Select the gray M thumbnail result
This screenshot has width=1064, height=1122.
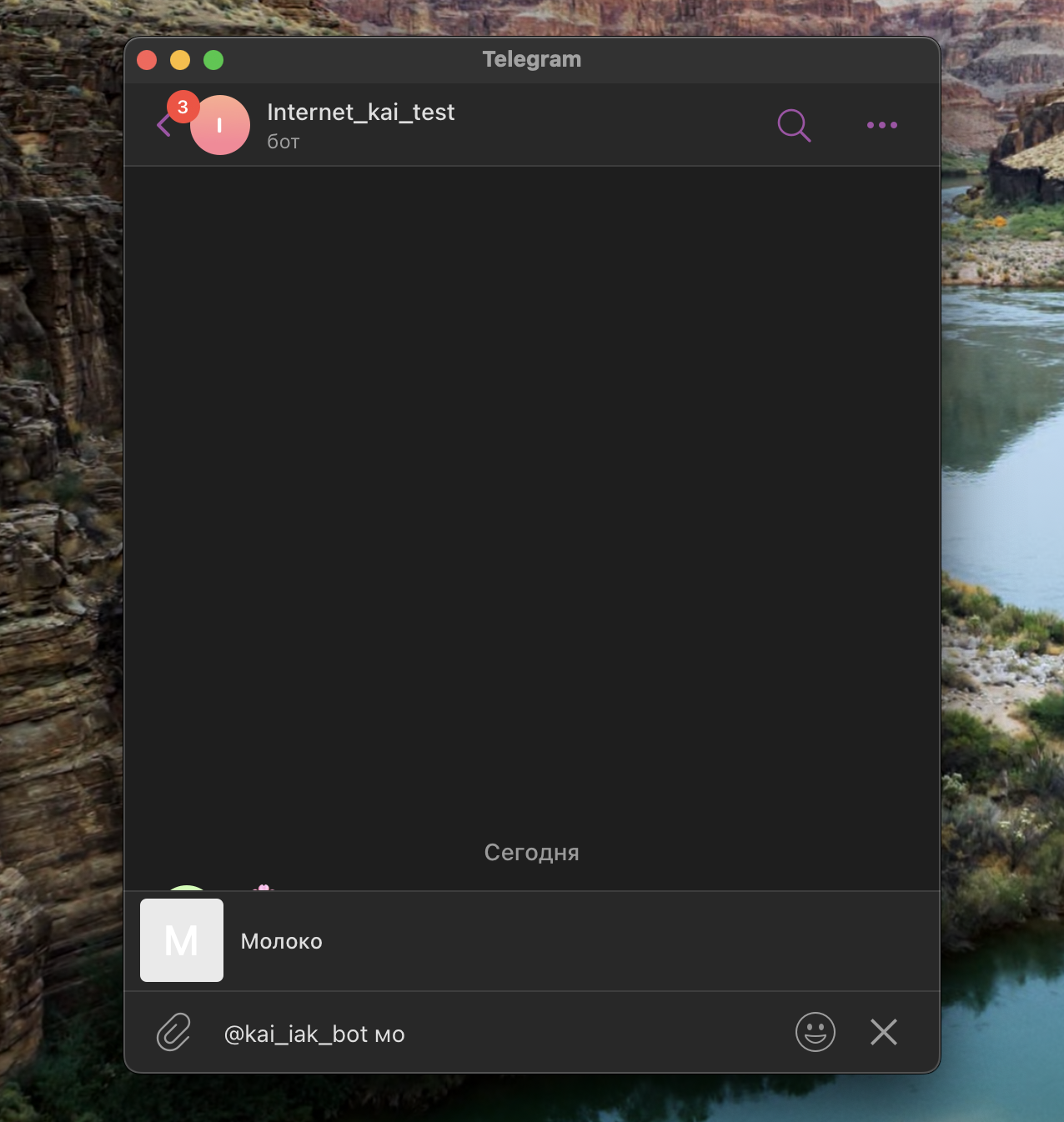click(182, 940)
